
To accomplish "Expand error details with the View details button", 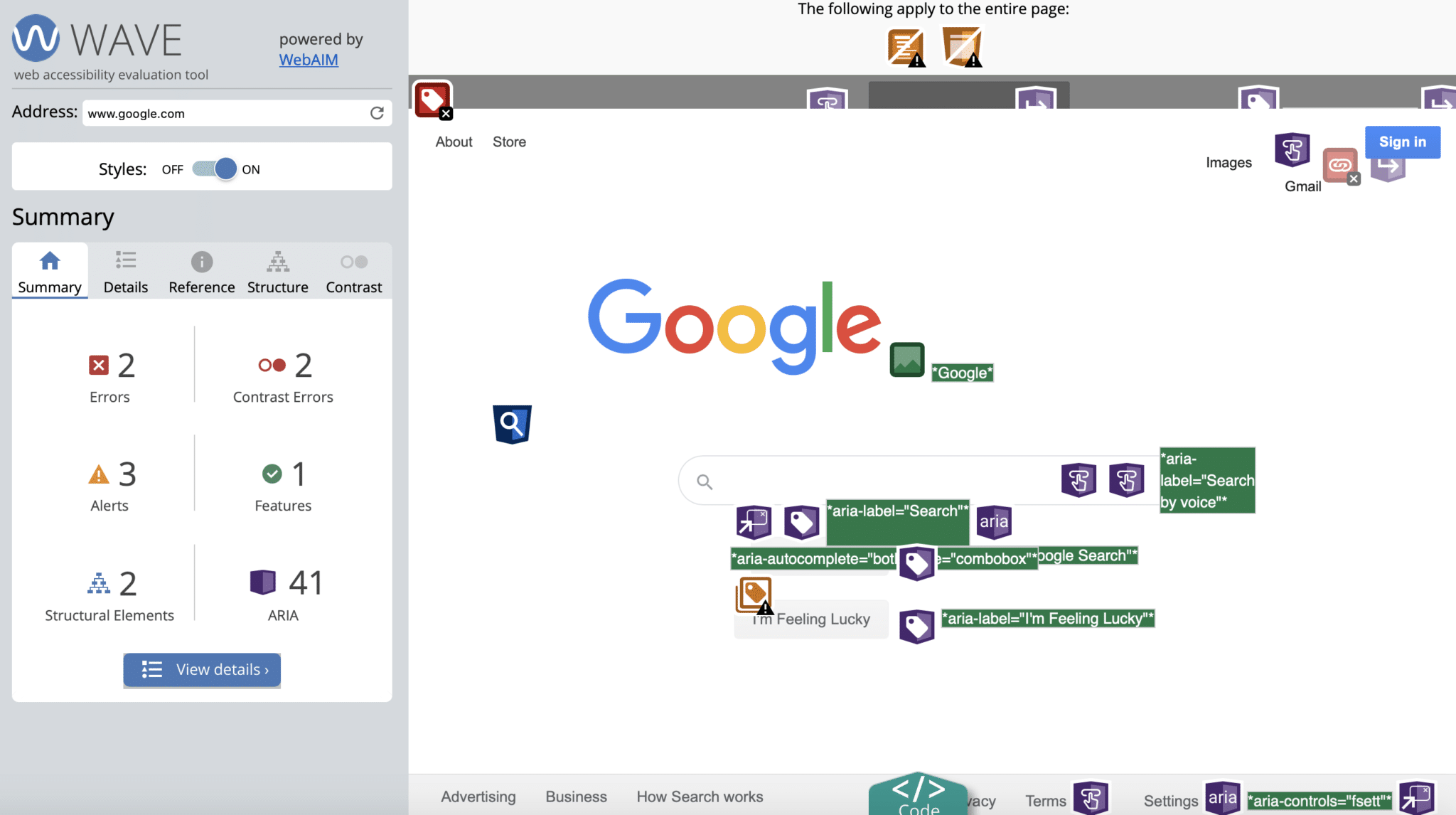I will pyautogui.click(x=201, y=669).
